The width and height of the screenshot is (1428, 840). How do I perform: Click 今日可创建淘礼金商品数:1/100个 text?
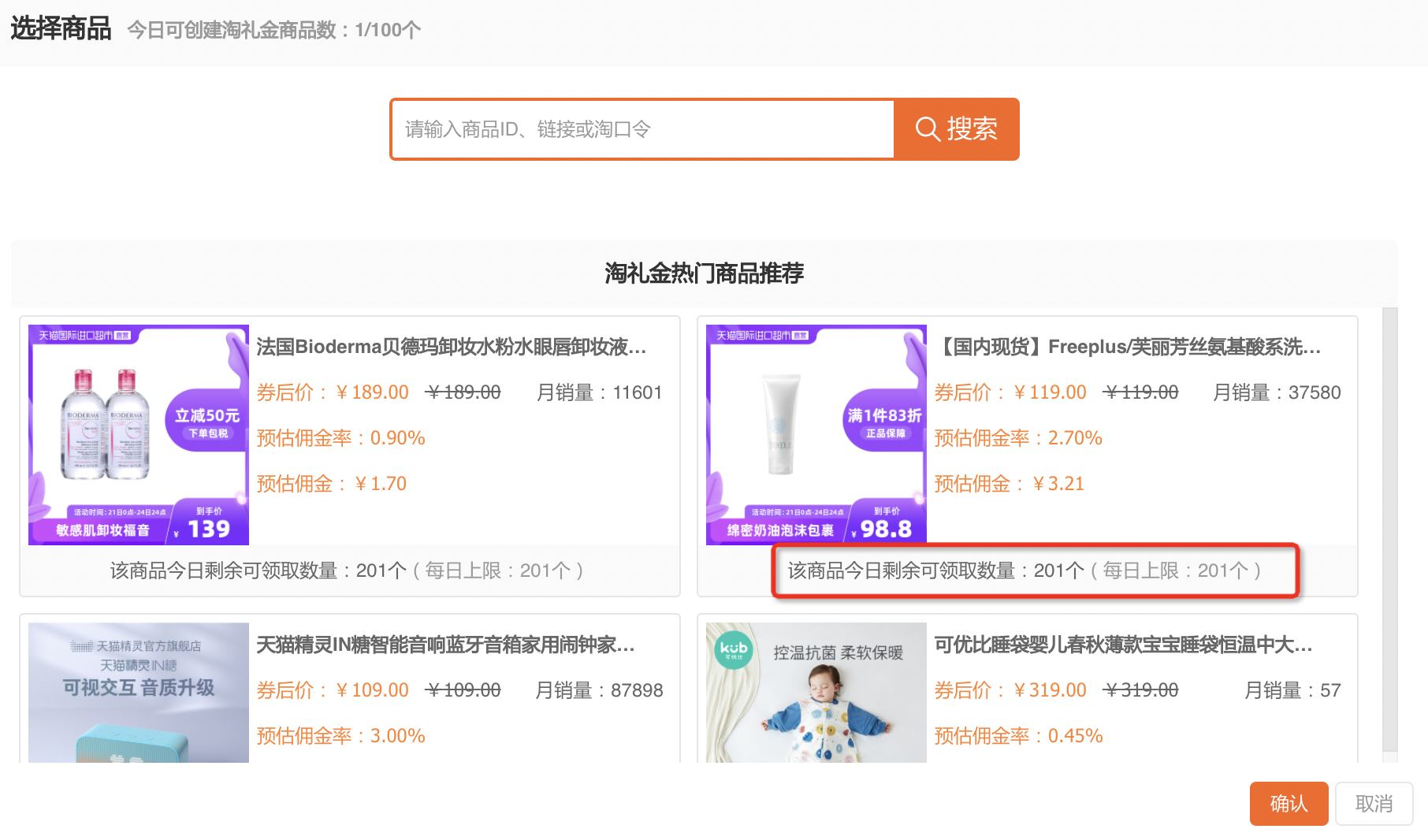(x=274, y=30)
